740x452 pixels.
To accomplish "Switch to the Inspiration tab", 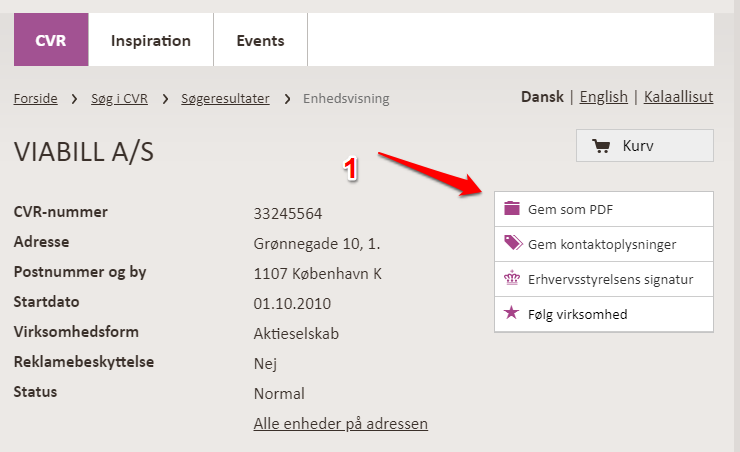I will tap(151, 40).
